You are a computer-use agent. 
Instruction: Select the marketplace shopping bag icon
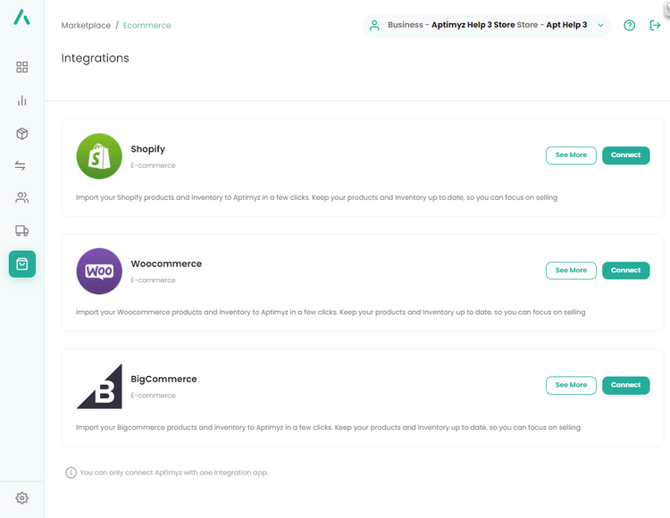coord(22,264)
